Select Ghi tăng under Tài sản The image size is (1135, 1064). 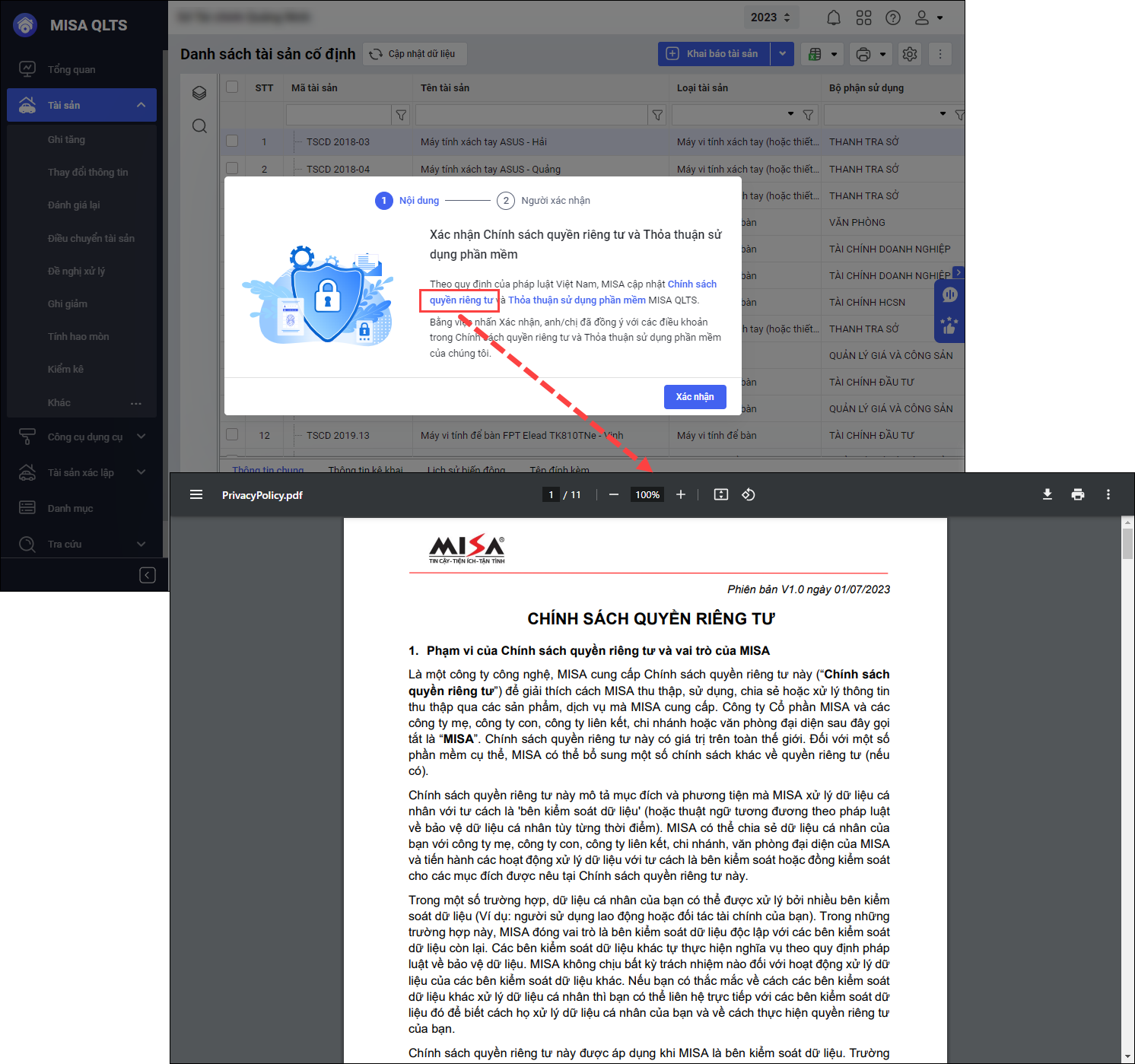click(x=66, y=139)
